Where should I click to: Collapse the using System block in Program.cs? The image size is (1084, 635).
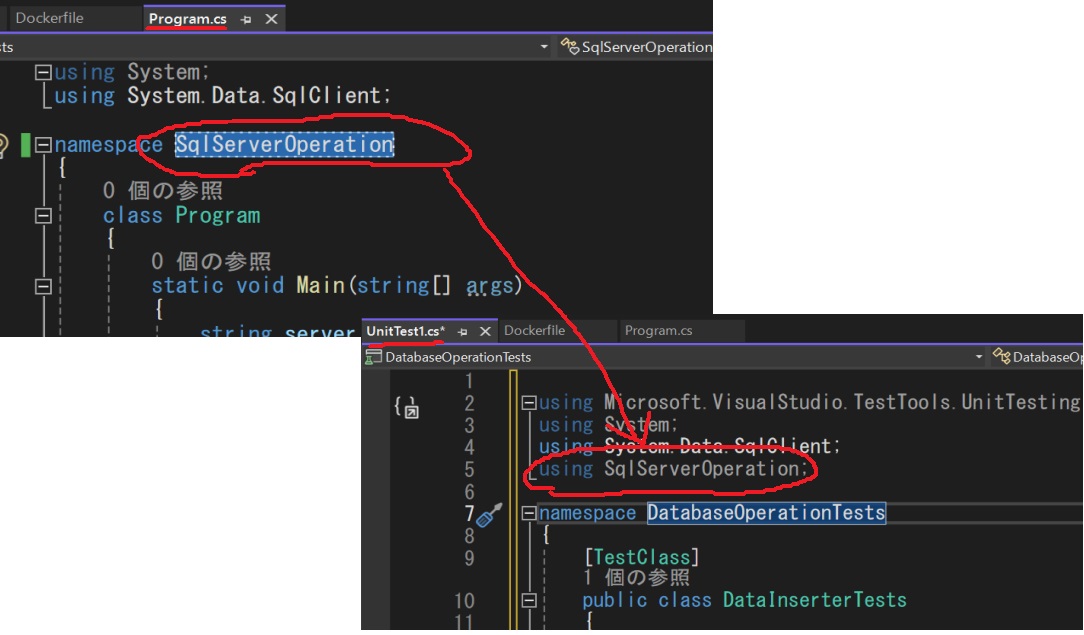pos(44,71)
